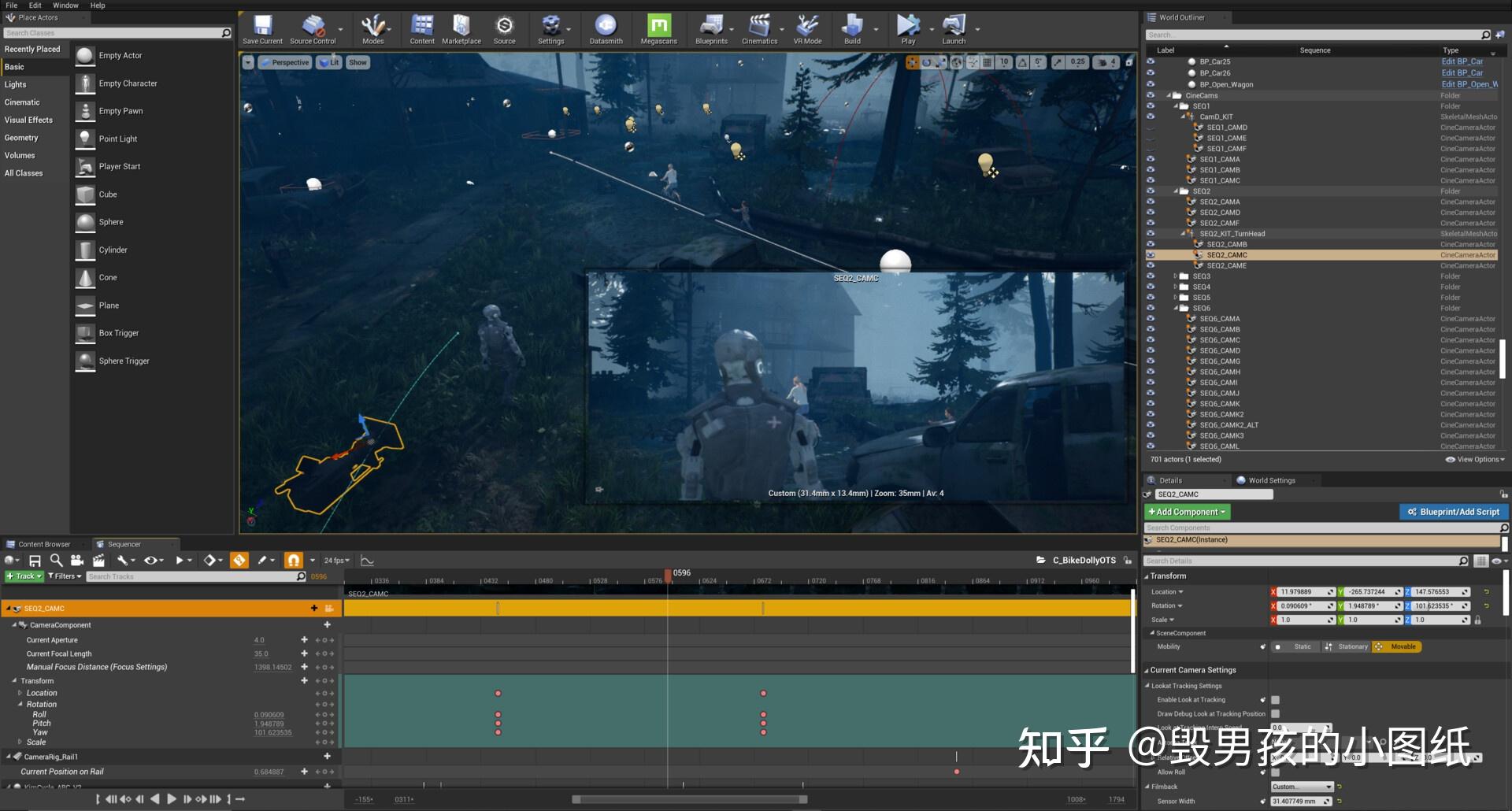Click the Sequencer save icon
Image resolution: width=1512 pixels, height=811 pixels.
click(x=35, y=561)
